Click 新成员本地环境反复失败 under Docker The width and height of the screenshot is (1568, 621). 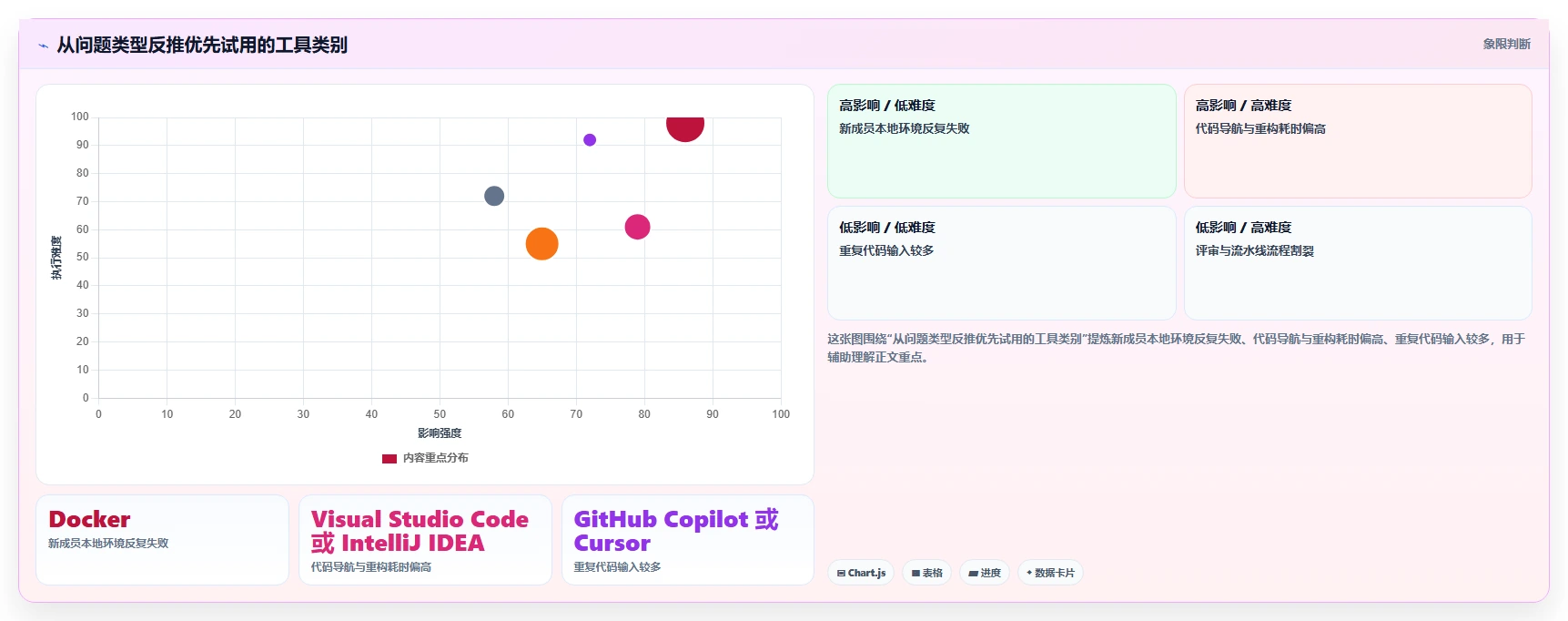pos(108,544)
